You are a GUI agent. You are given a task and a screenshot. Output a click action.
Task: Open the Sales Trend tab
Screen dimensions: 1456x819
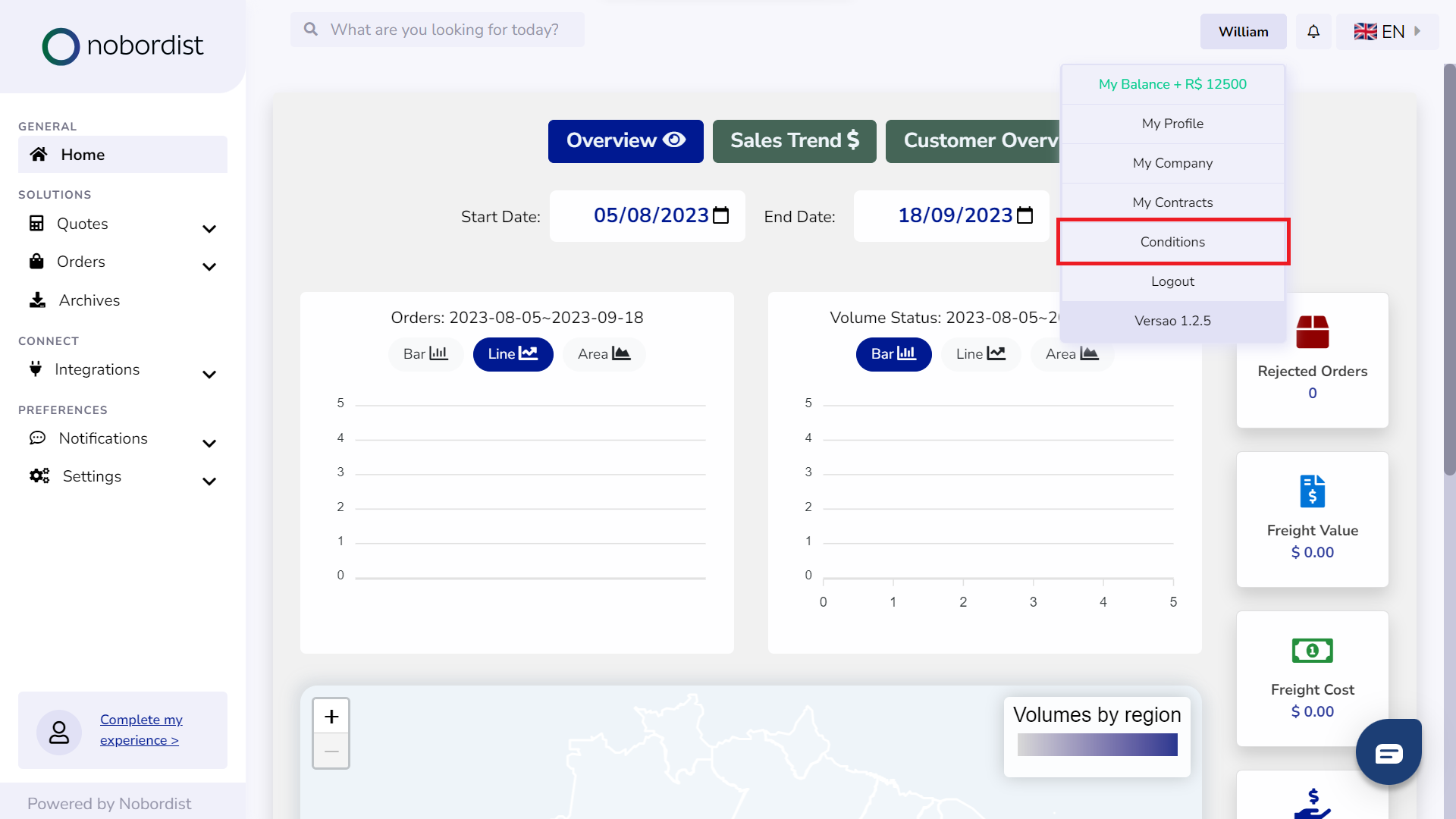794,141
